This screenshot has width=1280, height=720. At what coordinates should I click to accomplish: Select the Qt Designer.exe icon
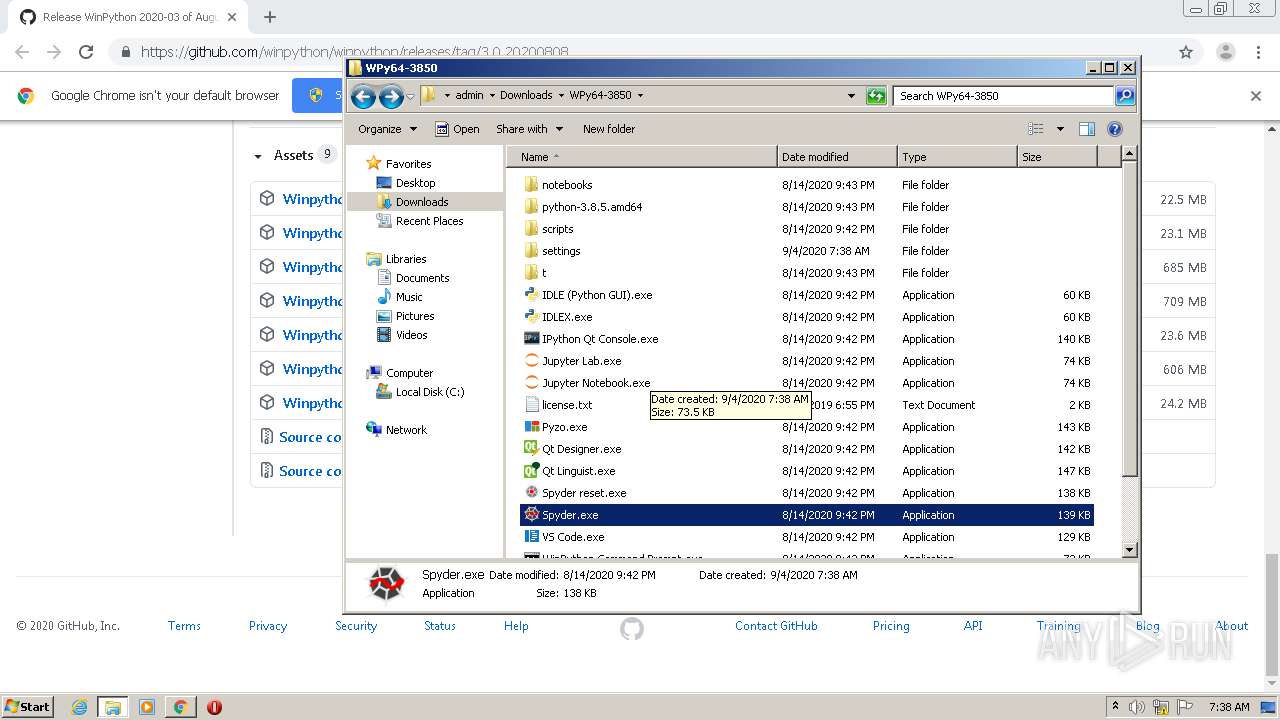click(x=532, y=449)
